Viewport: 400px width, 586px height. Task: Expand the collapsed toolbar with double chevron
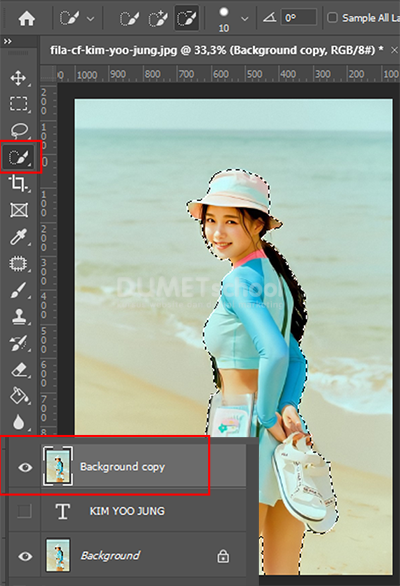[x=7, y=41]
